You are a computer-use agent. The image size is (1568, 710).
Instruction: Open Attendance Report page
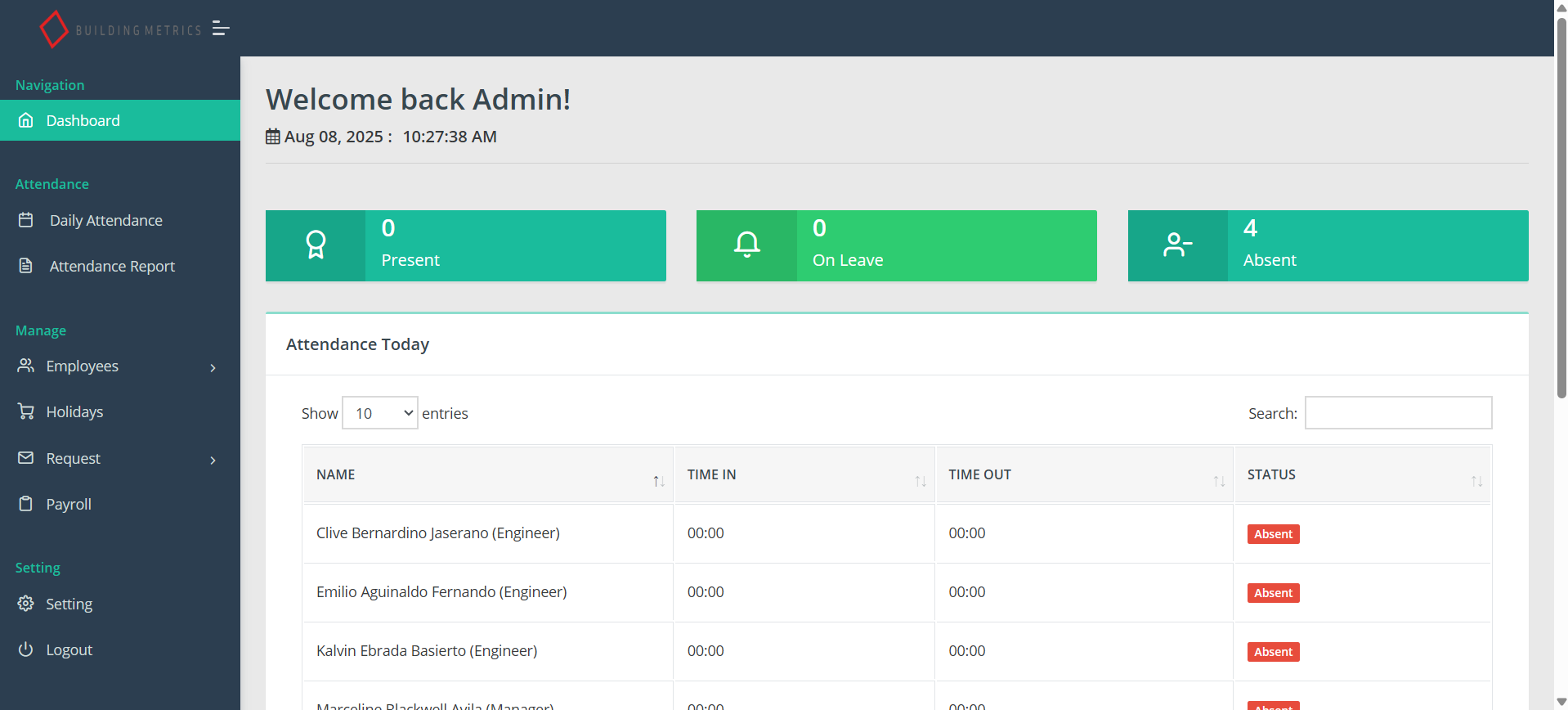[112, 267]
